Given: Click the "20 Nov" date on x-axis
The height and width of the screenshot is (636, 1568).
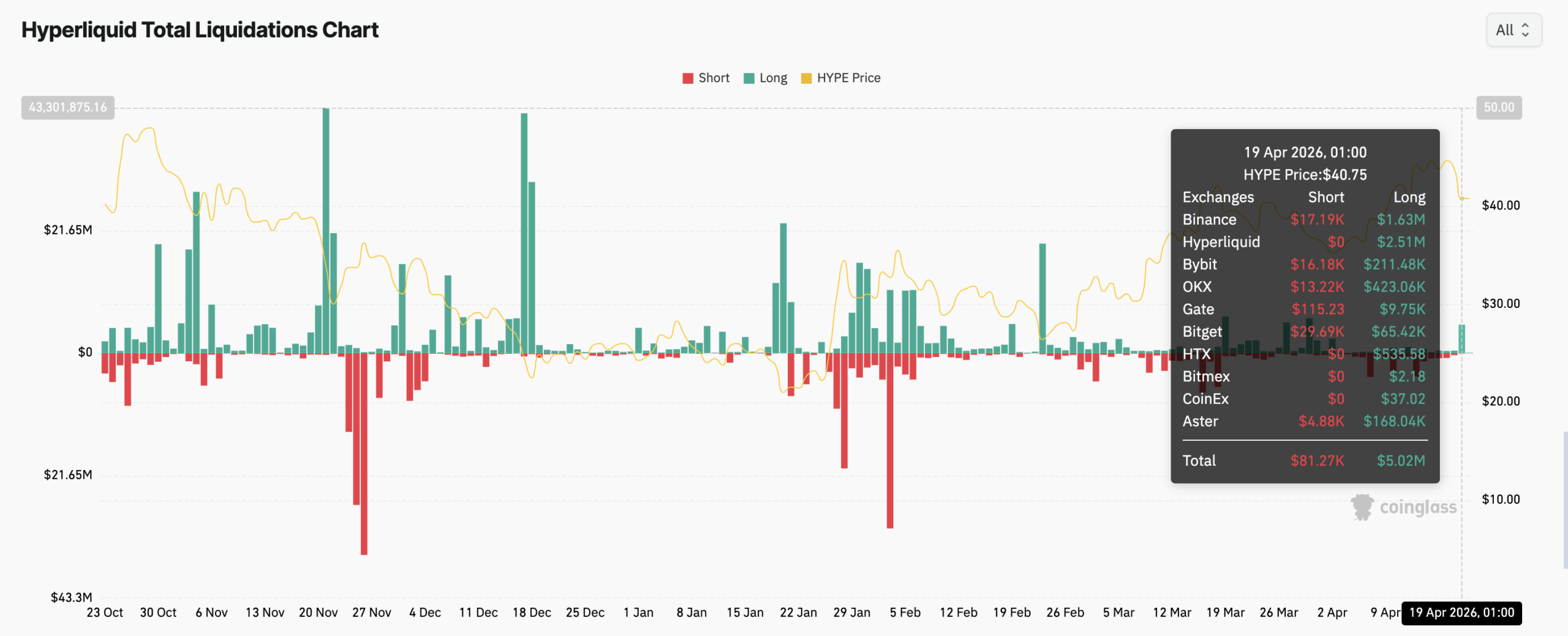Looking at the screenshot, I should pos(318,613).
